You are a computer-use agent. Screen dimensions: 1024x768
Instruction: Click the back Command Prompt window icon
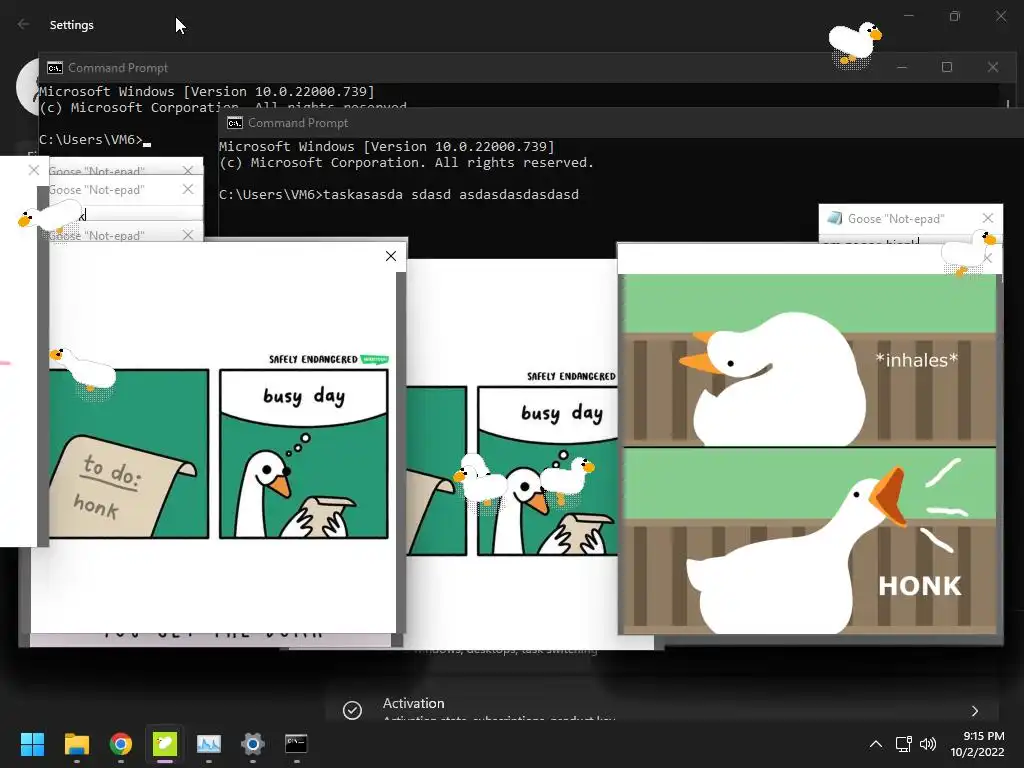tap(55, 68)
